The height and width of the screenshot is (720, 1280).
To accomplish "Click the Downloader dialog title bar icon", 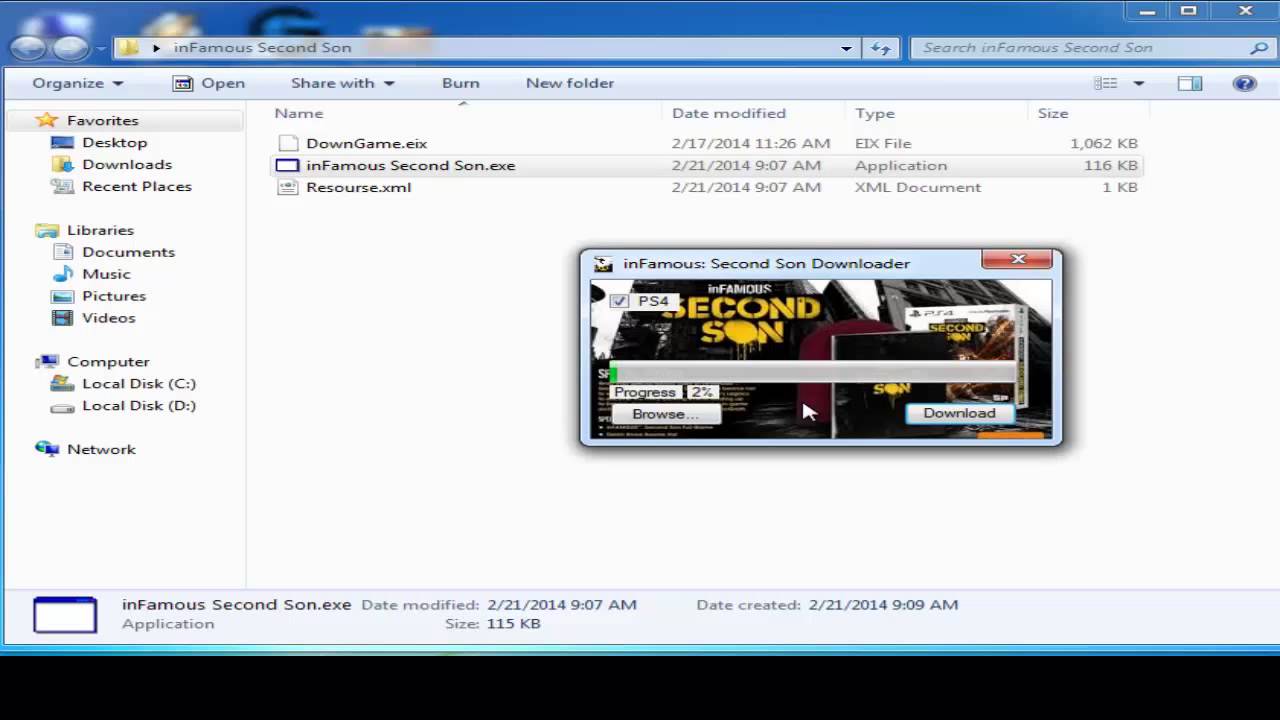I will pos(603,264).
